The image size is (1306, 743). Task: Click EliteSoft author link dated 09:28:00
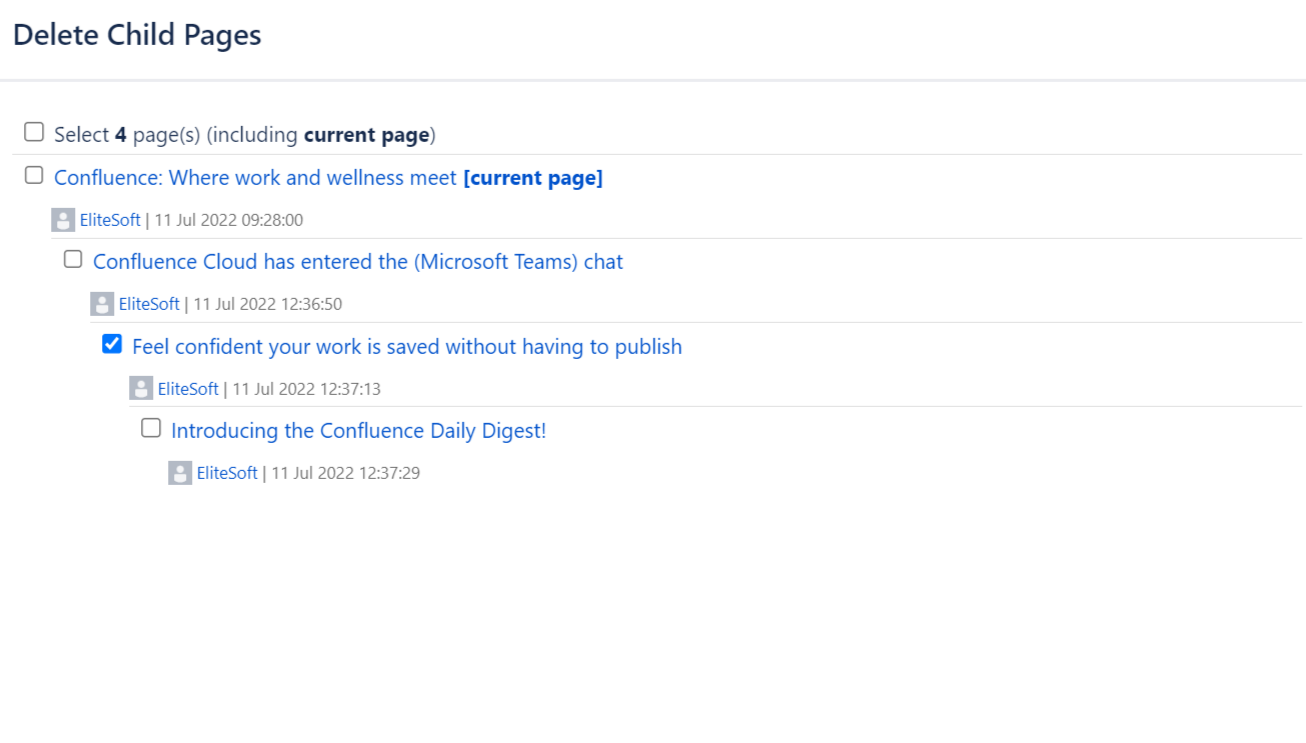tap(110, 220)
